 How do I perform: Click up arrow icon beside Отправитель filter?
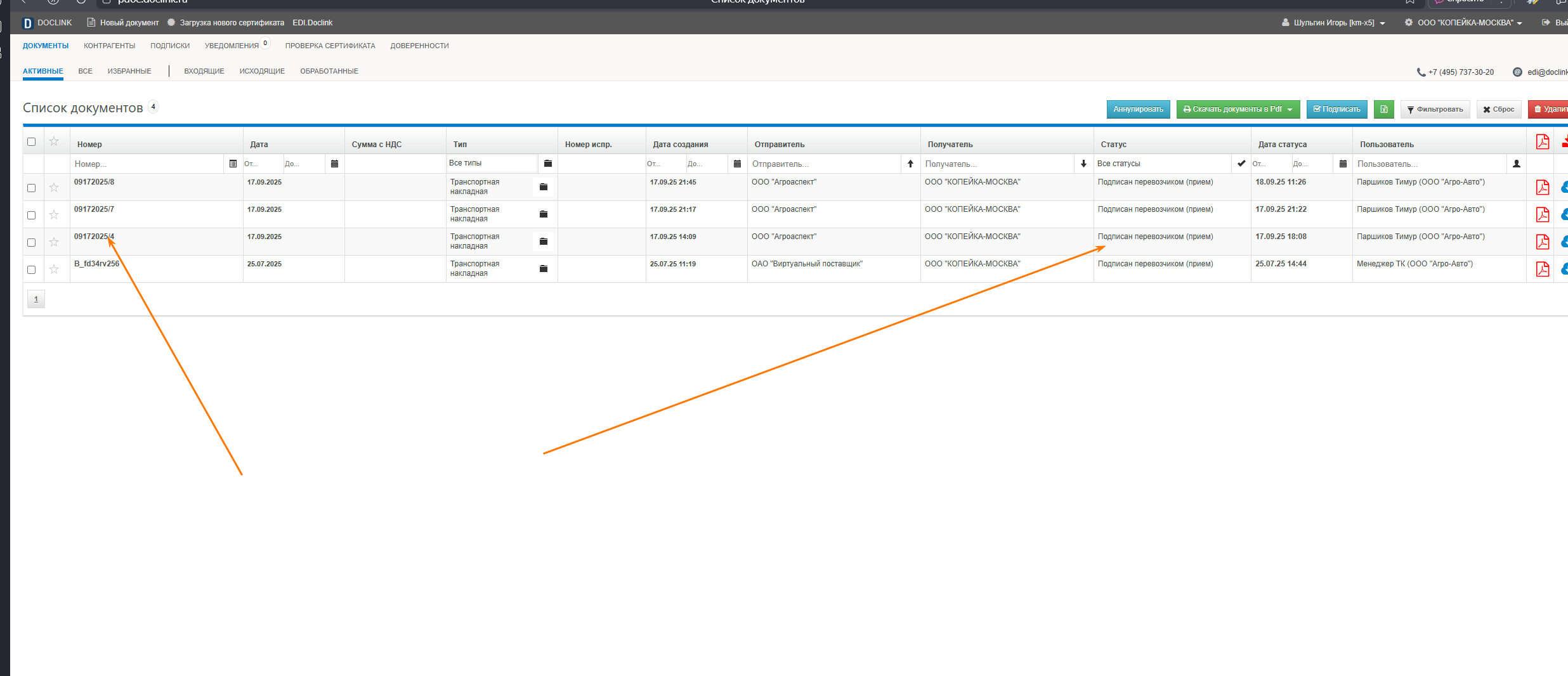[x=910, y=164]
